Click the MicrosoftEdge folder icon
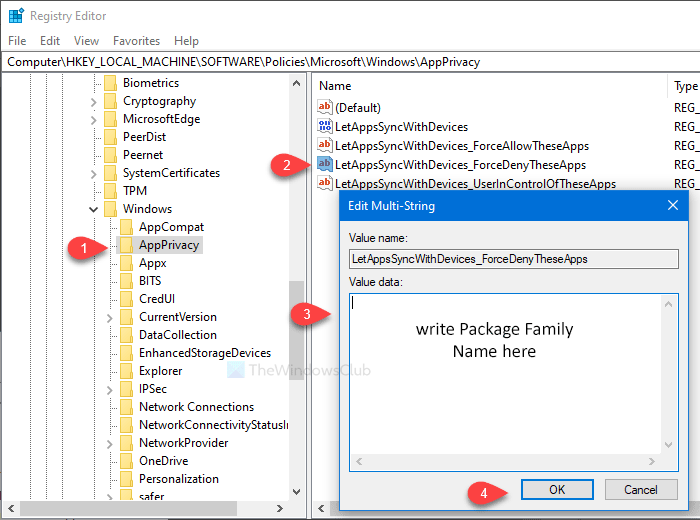Screen dimensions: 700x520 tap(110, 119)
